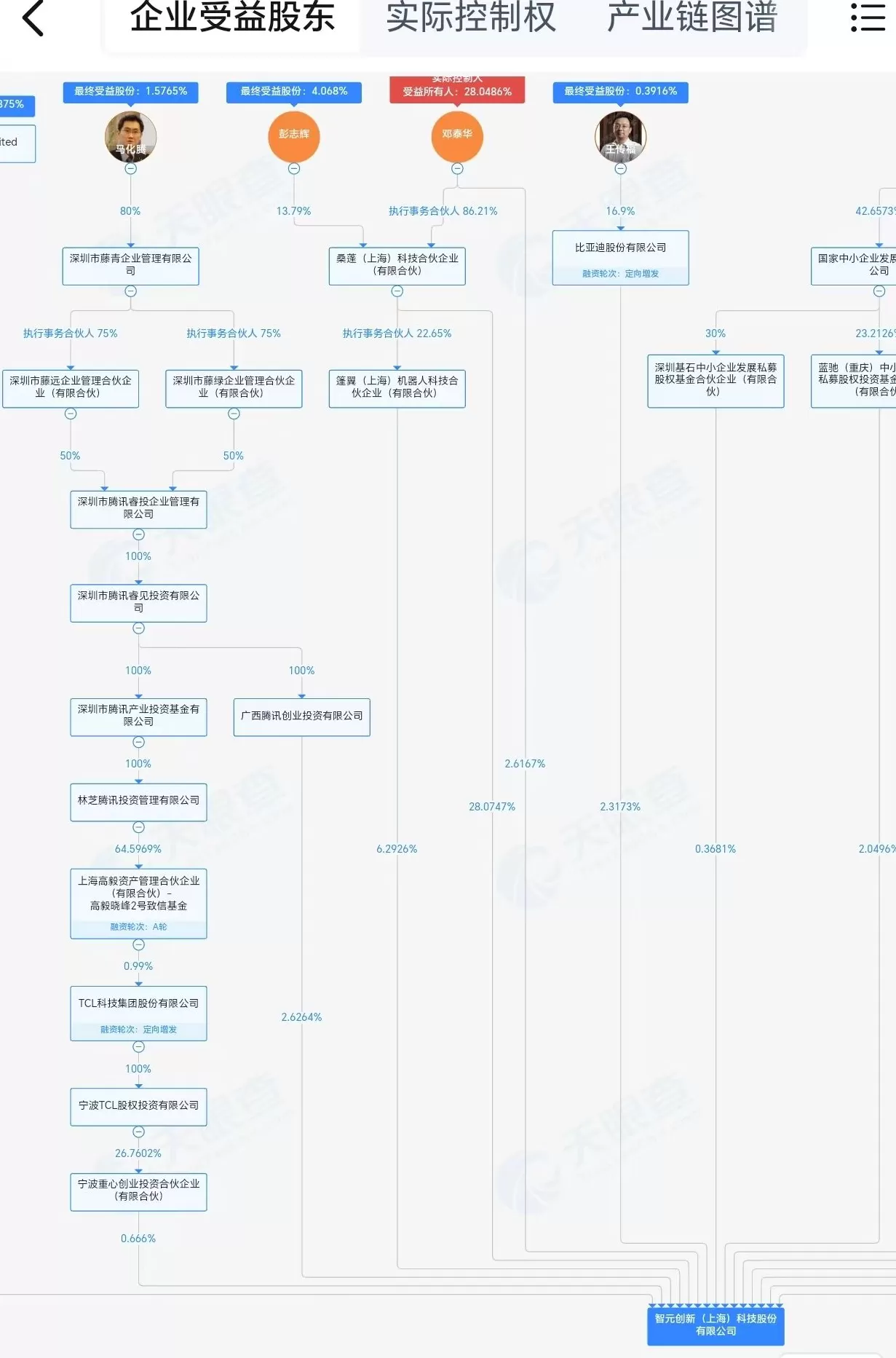Viewport: 896px width, 1358px height.
Task: Collapse the node beneath TCL科技集团股份有限公司
Action: click(139, 1047)
